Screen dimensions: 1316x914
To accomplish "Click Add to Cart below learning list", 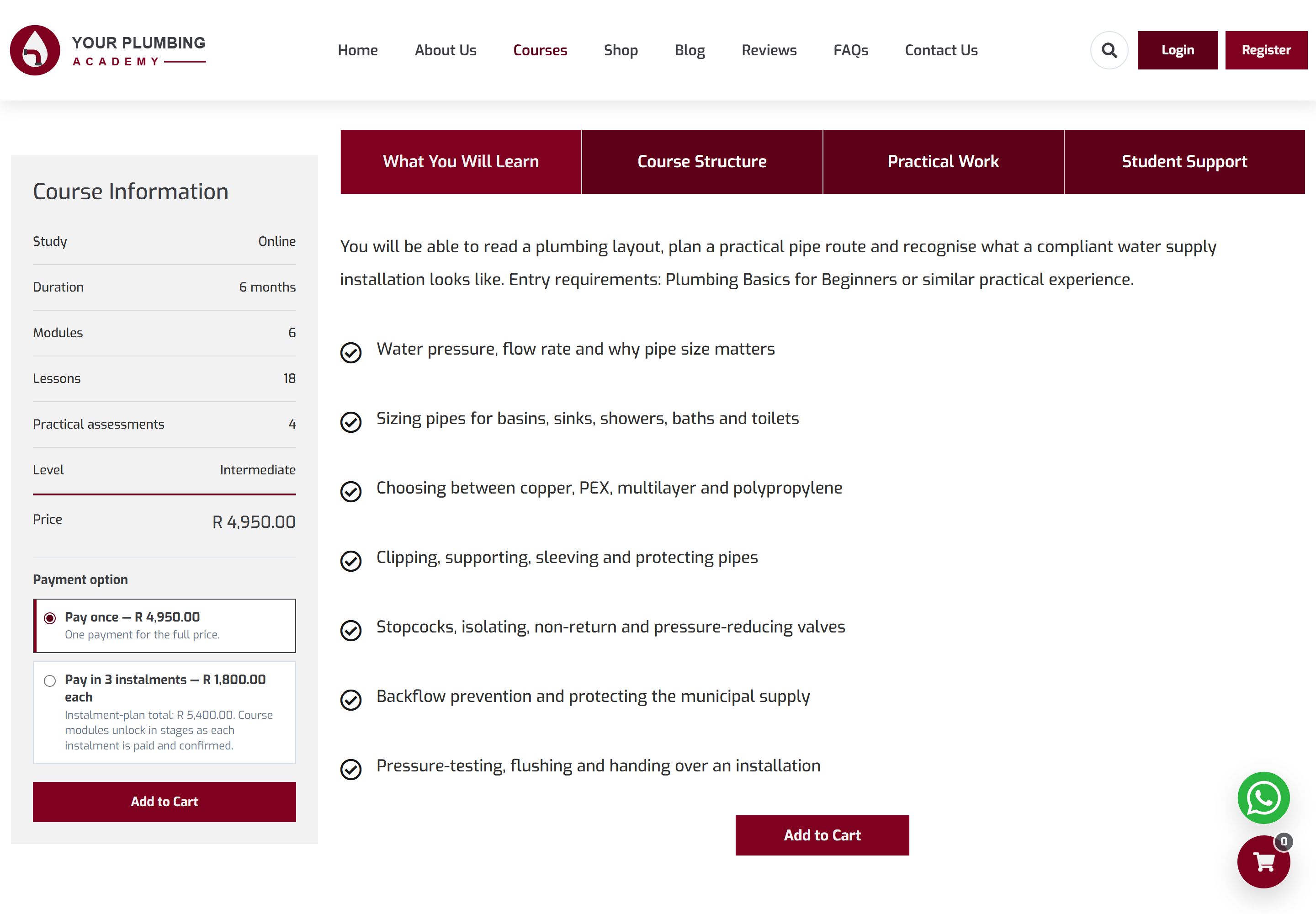I will pyautogui.click(x=822, y=835).
